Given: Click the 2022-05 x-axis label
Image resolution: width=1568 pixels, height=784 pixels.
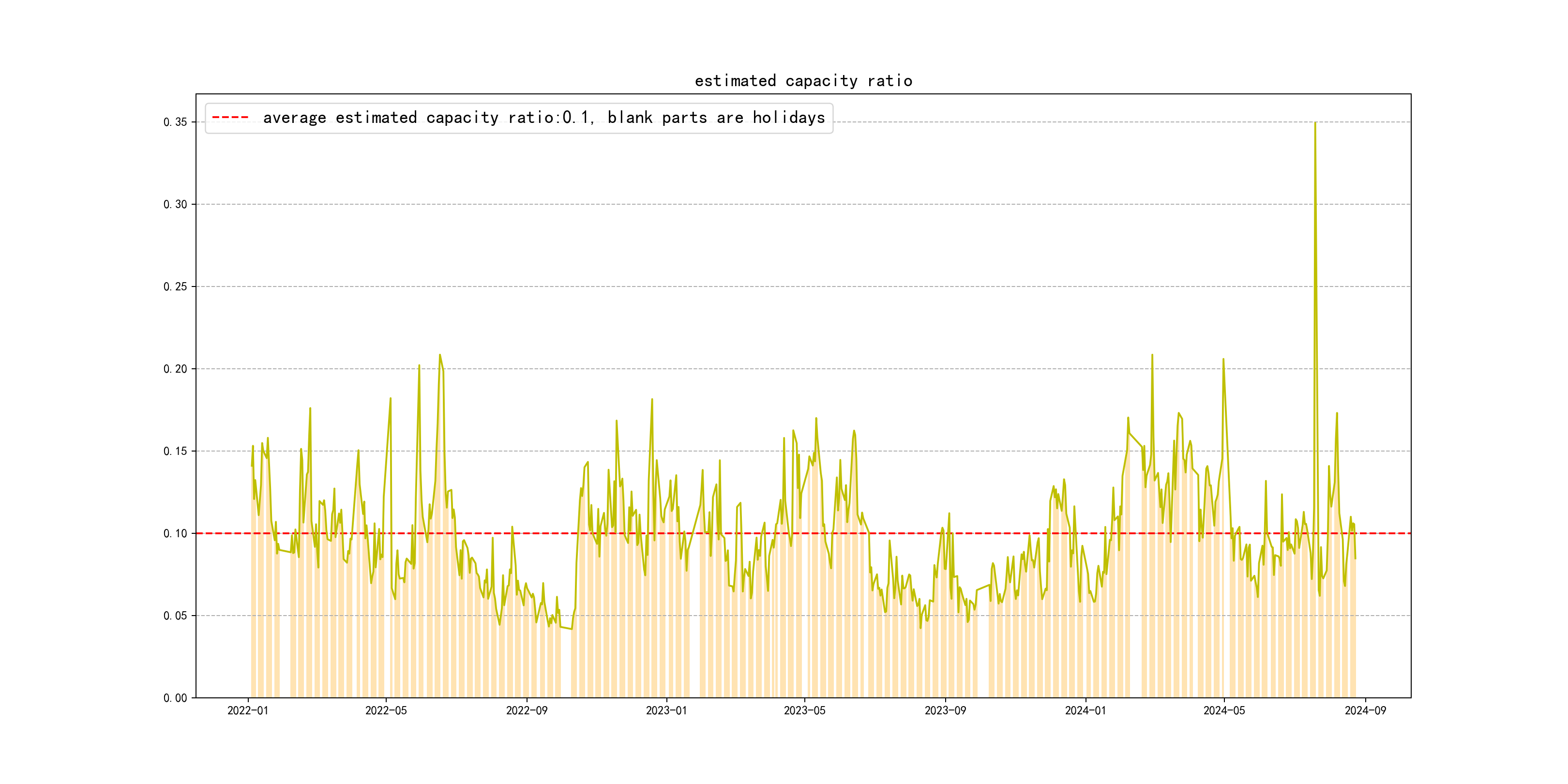Looking at the screenshot, I should (386, 710).
